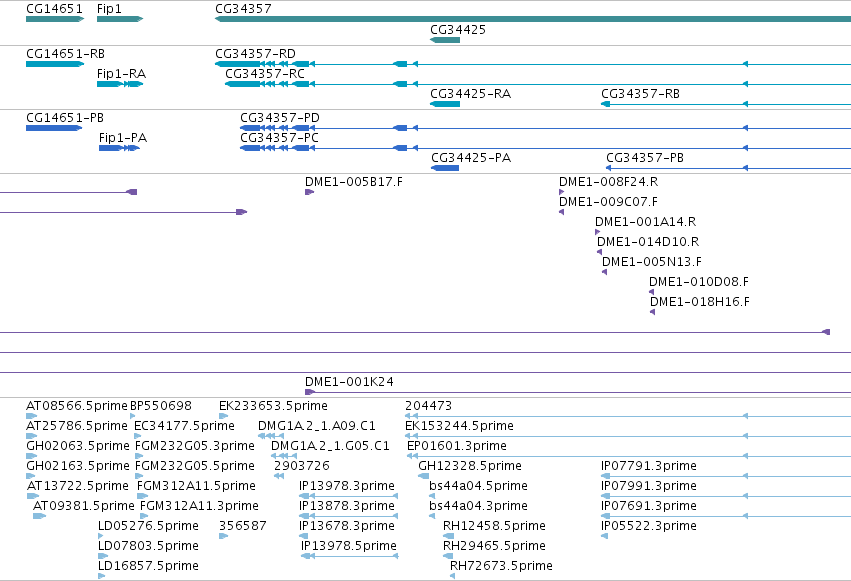The height and width of the screenshot is (581, 851).
Task: Click the CG34357 gene label
Action: pos(243,9)
